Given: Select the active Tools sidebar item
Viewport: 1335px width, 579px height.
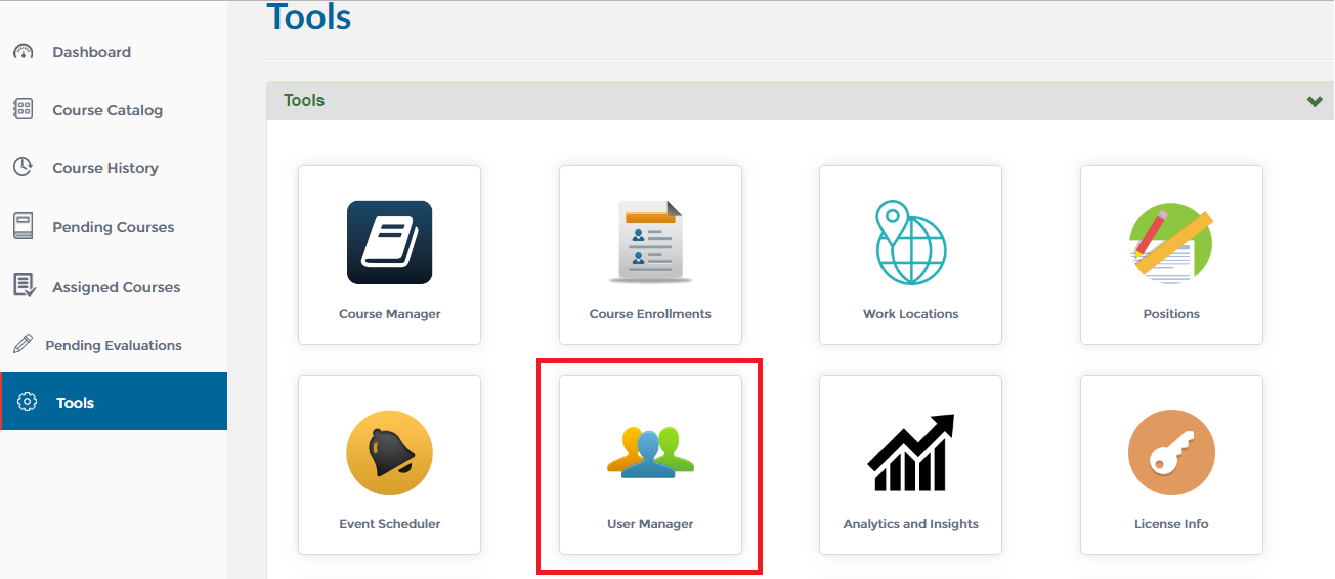Looking at the screenshot, I should (x=114, y=402).
